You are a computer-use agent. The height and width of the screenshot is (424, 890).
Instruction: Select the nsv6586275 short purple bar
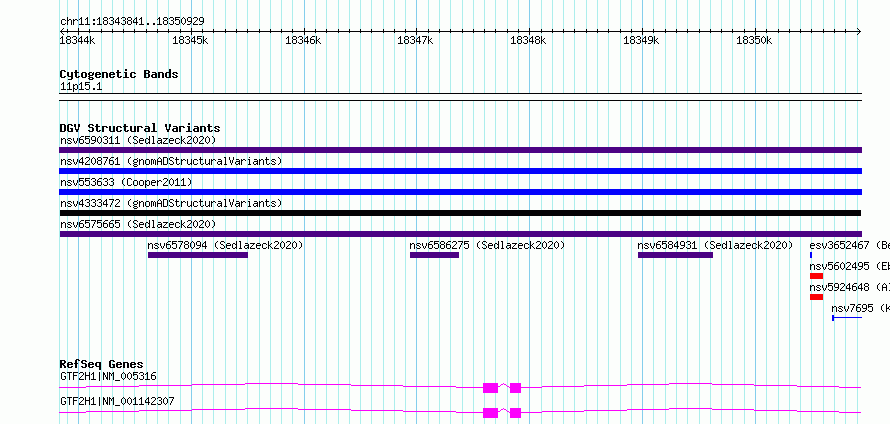[x=434, y=255]
